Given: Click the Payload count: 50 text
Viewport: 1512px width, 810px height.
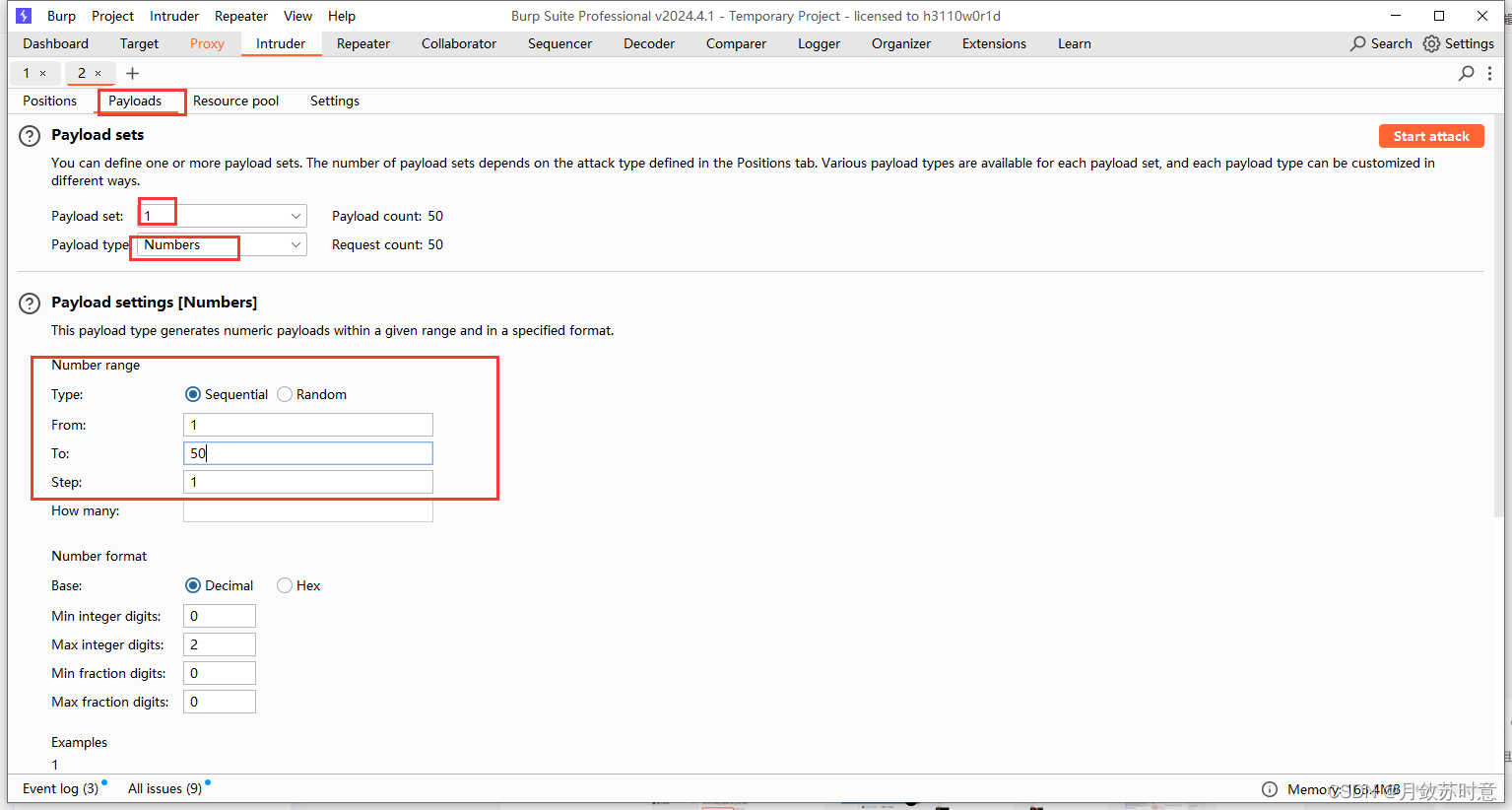Looking at the screenshot, I should tap(387, 216).
